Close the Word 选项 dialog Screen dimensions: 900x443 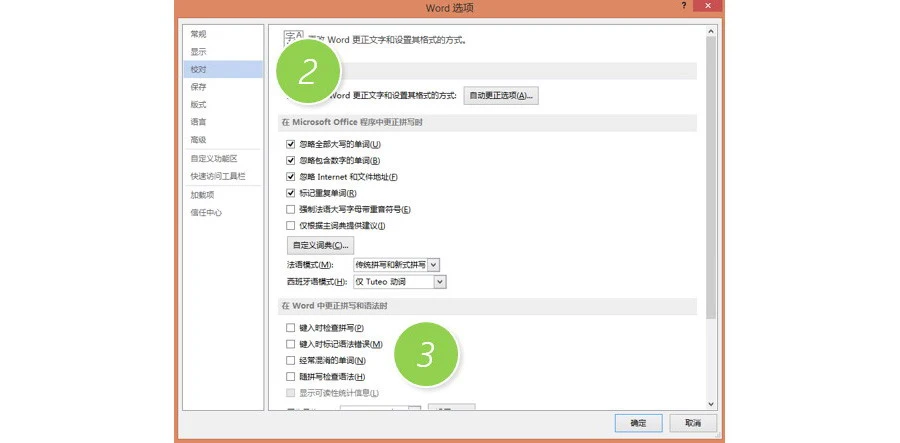click(x=708, y=5)
